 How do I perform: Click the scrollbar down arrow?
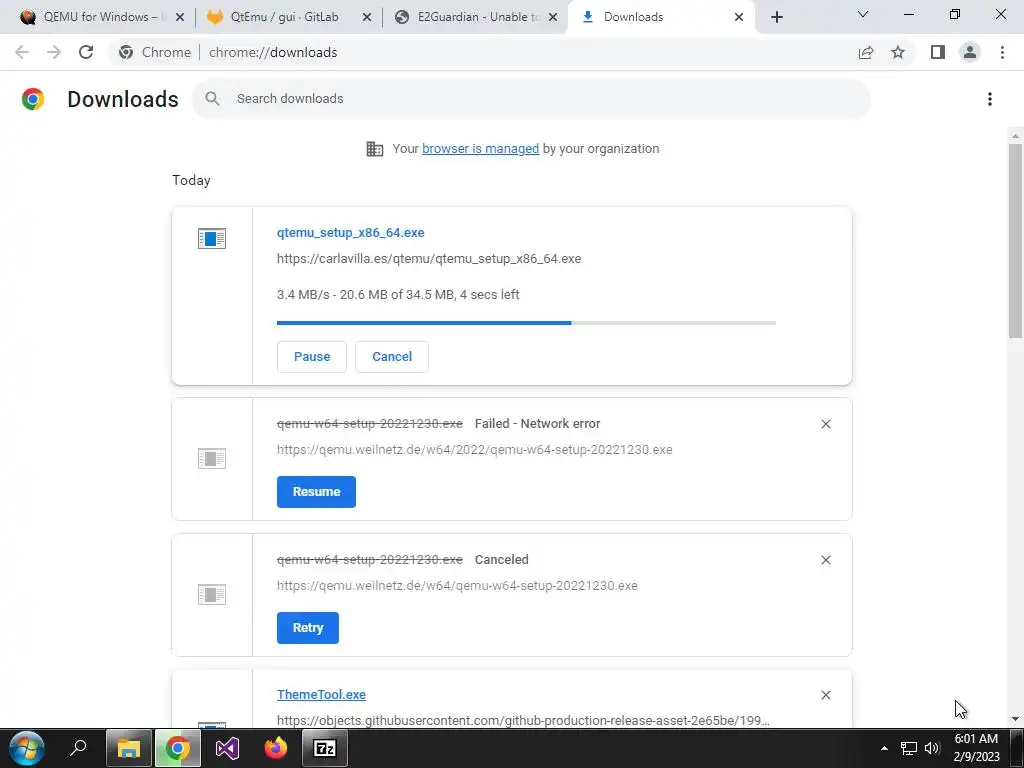[x=1015, y=719]
